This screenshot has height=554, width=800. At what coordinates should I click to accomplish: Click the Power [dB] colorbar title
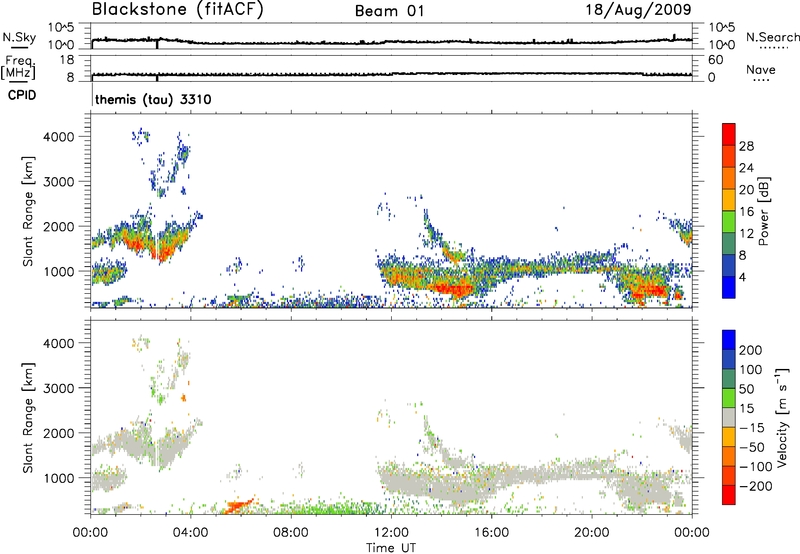pos(764,211)
